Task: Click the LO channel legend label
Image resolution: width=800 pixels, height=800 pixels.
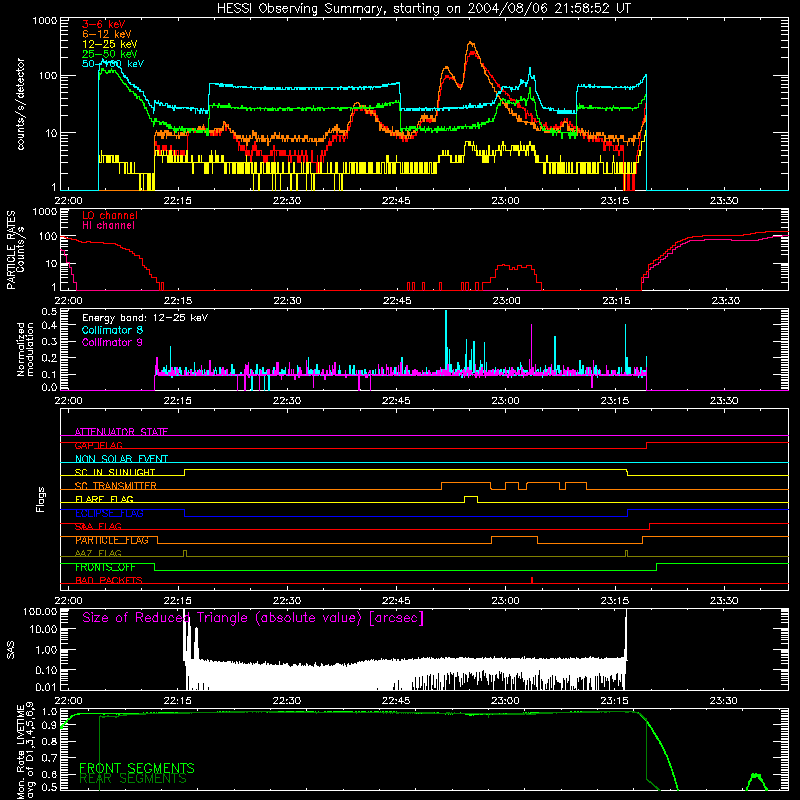Action: 110,215
